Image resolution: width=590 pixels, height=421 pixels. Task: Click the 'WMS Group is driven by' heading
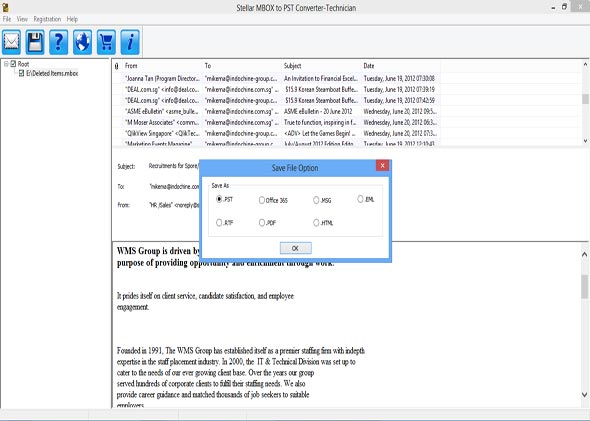pyautogui.click(x=158, y=251)
